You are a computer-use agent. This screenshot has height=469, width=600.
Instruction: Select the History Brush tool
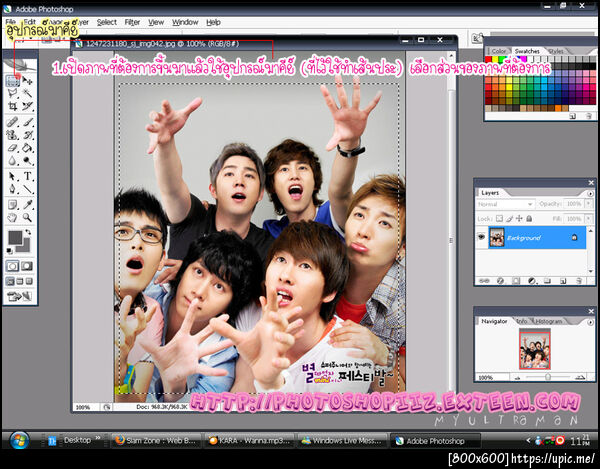[27, 135]
